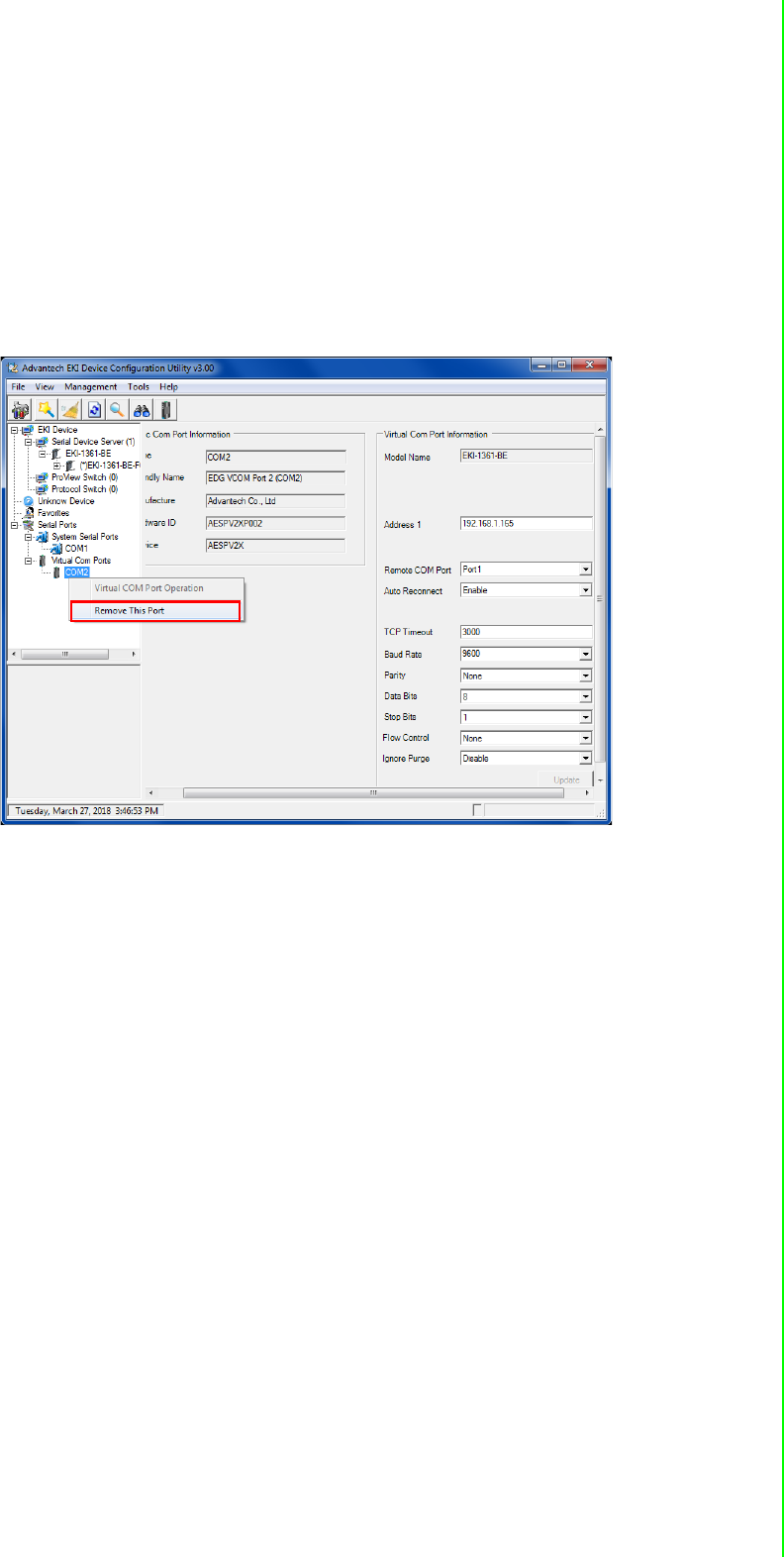The height and width of the screenshot is (1557, 784).
Task: Click the tree panel right scroll arrow
Action: pyautogui.click(x=135, y=655)
